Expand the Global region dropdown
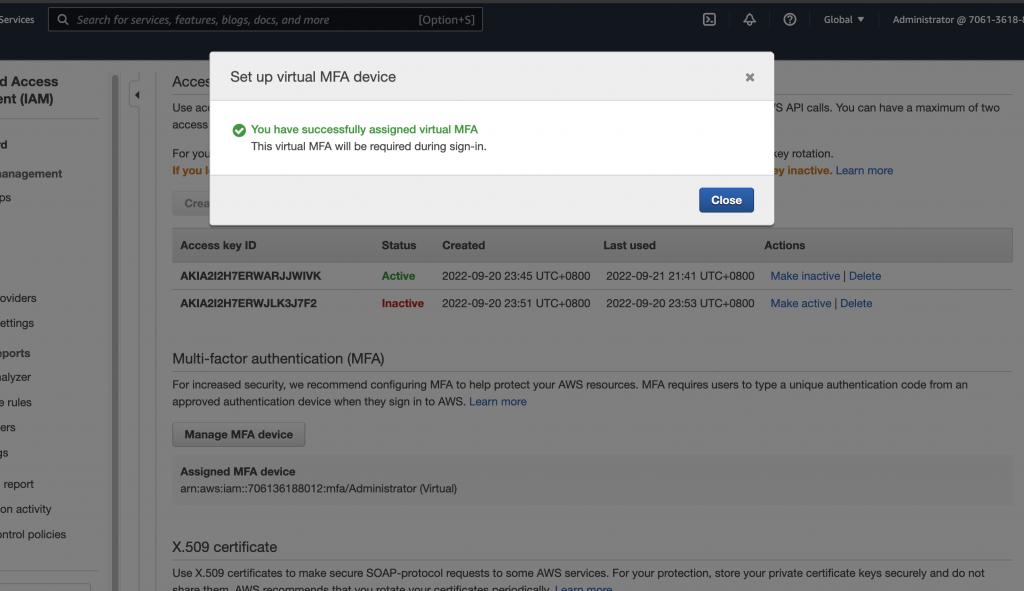Image resolution: width=1024 pixels, height=591 pixels. pyautogui.click(x=844, y=20)
